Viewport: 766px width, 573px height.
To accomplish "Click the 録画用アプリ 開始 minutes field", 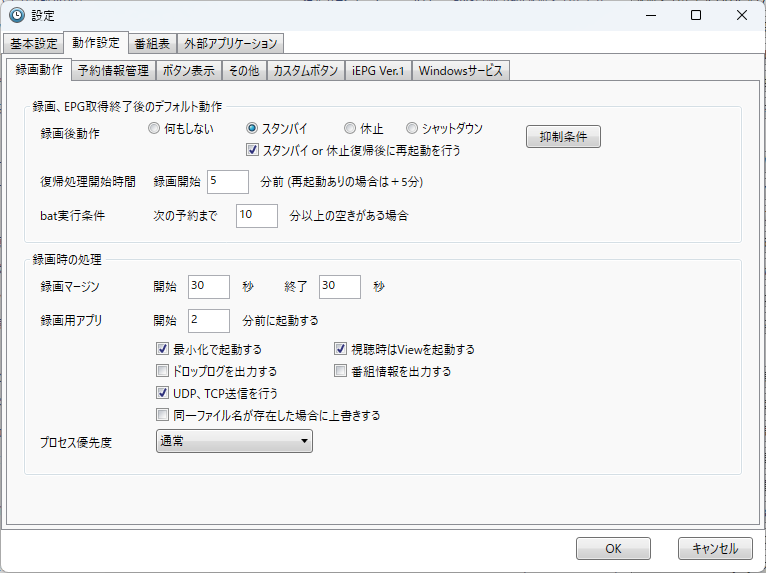I will click(x=209, y=321).
